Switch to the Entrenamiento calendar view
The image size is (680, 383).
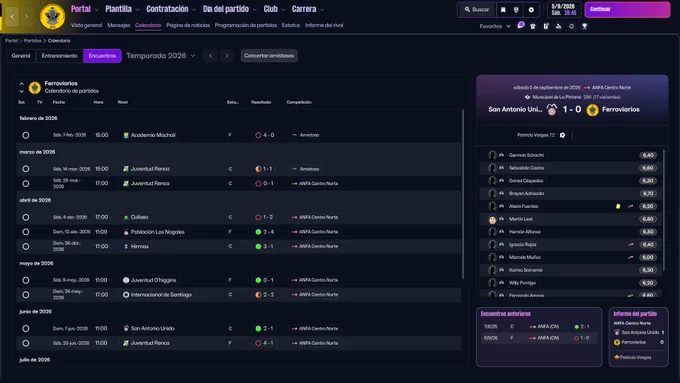click(x=59, y=56)
